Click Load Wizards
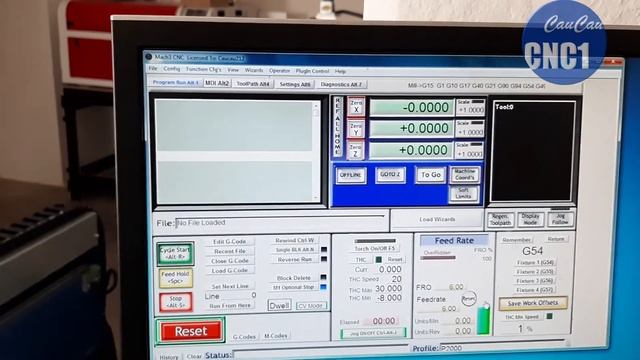This screenshot has width=640, height=360. (437, 220)
